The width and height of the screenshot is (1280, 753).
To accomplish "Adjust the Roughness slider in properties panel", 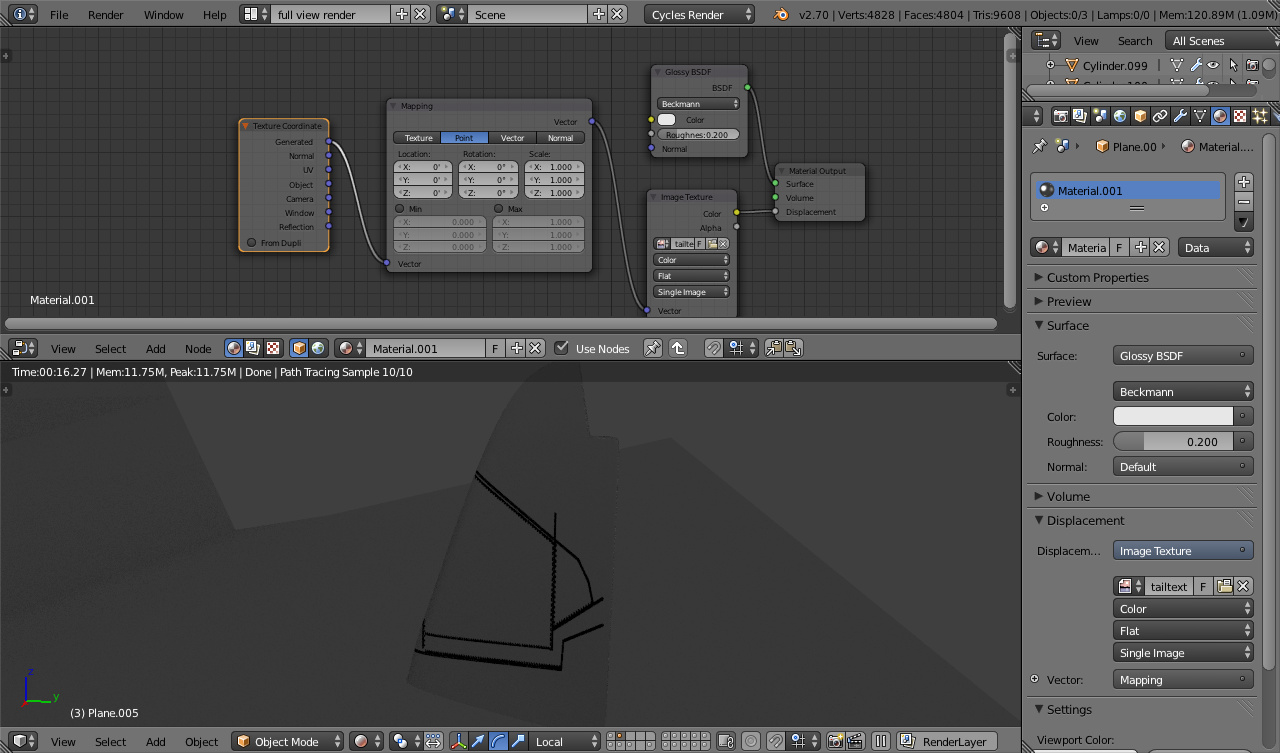I will click(x=1173, y=441).
